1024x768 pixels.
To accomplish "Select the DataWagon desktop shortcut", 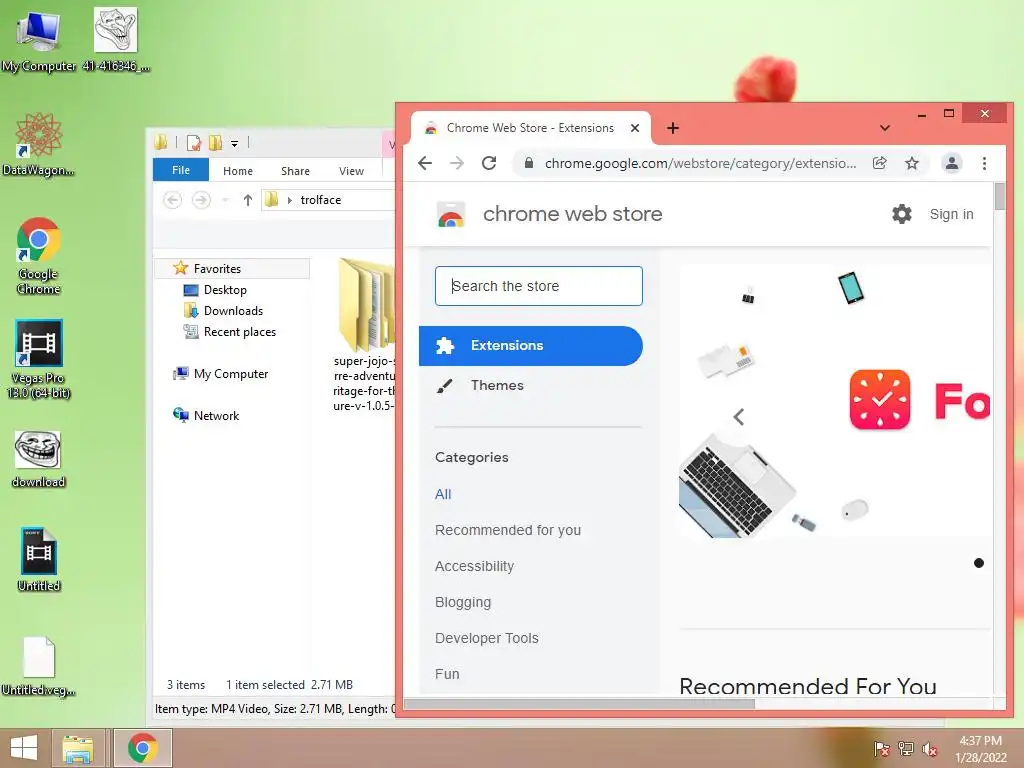I will tap(38, 144).
